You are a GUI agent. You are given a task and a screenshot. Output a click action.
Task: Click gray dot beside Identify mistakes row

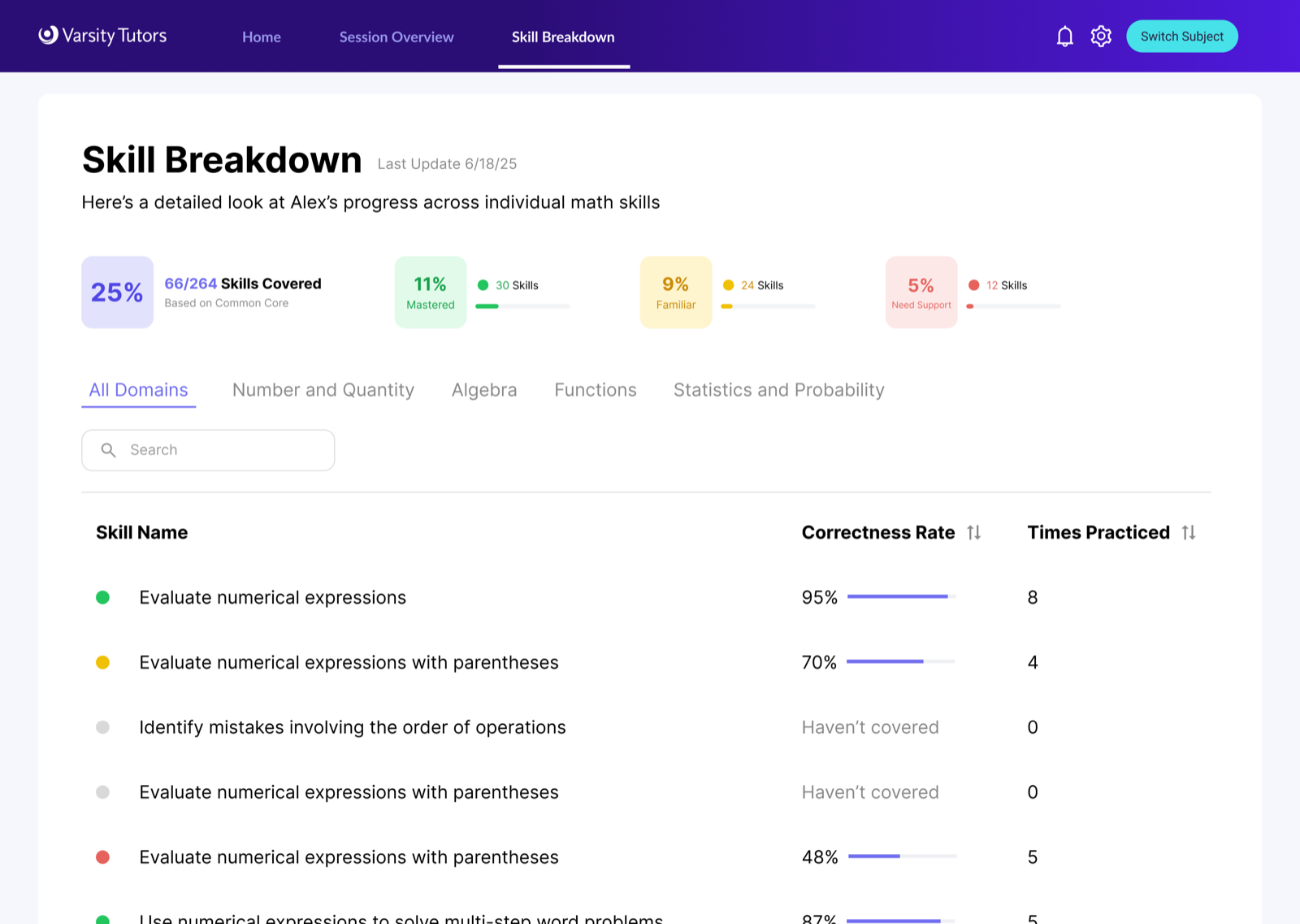(102, 727)
